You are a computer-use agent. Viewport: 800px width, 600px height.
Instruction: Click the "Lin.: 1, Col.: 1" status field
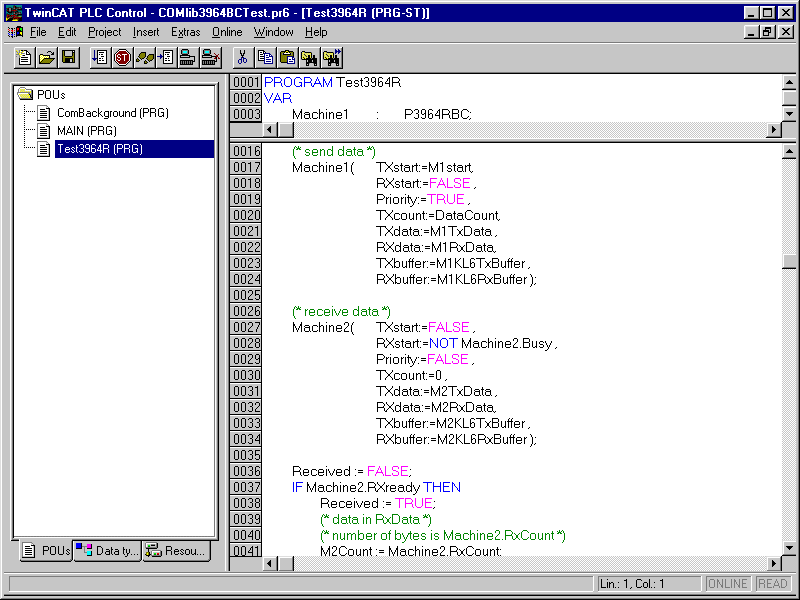point(648,584)
